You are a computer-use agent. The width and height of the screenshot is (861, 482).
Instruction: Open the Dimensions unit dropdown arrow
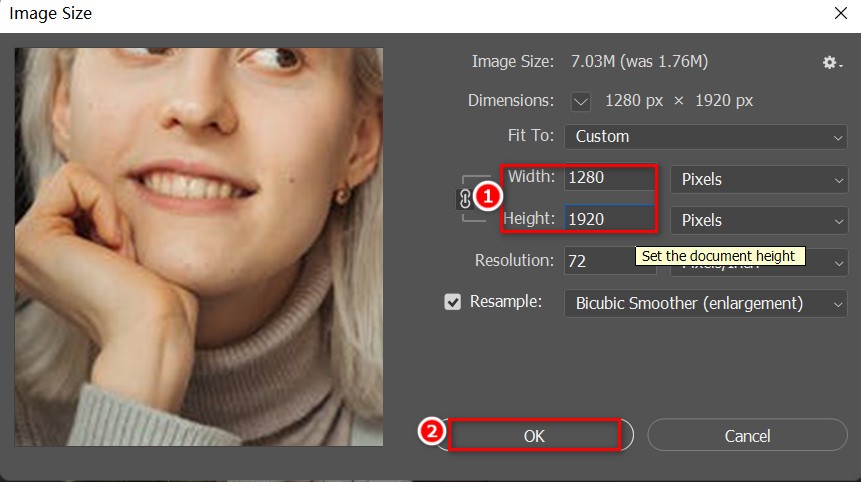pos(580,101)
